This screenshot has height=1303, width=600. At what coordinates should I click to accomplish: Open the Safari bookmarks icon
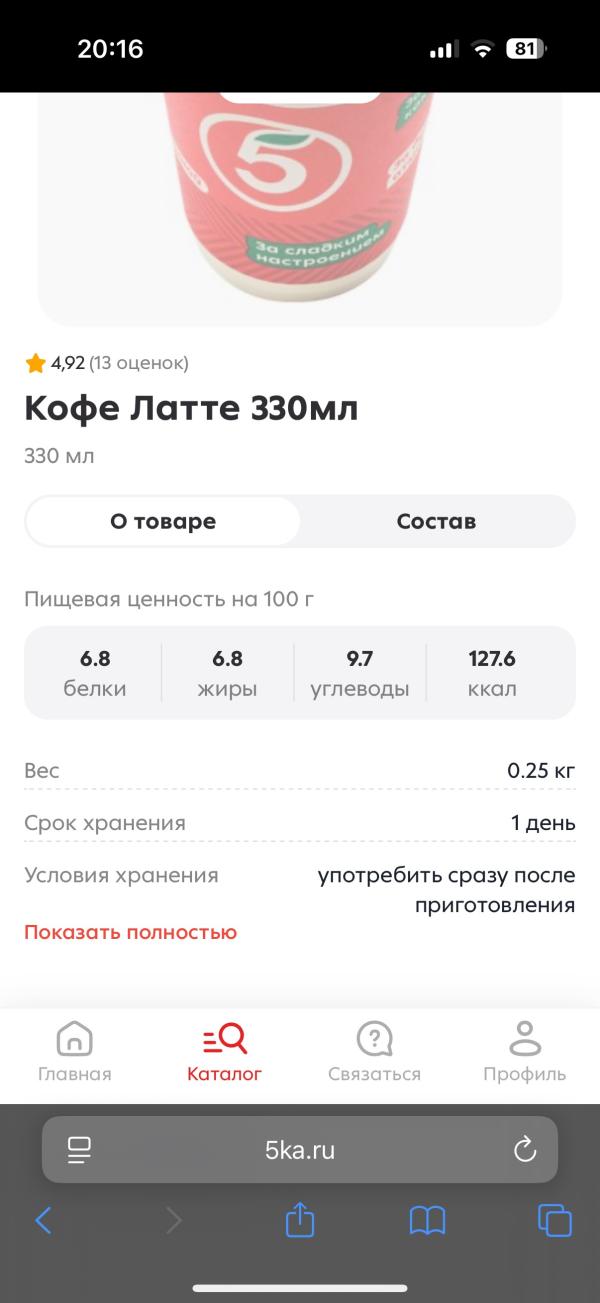(x=427, y=1220)
